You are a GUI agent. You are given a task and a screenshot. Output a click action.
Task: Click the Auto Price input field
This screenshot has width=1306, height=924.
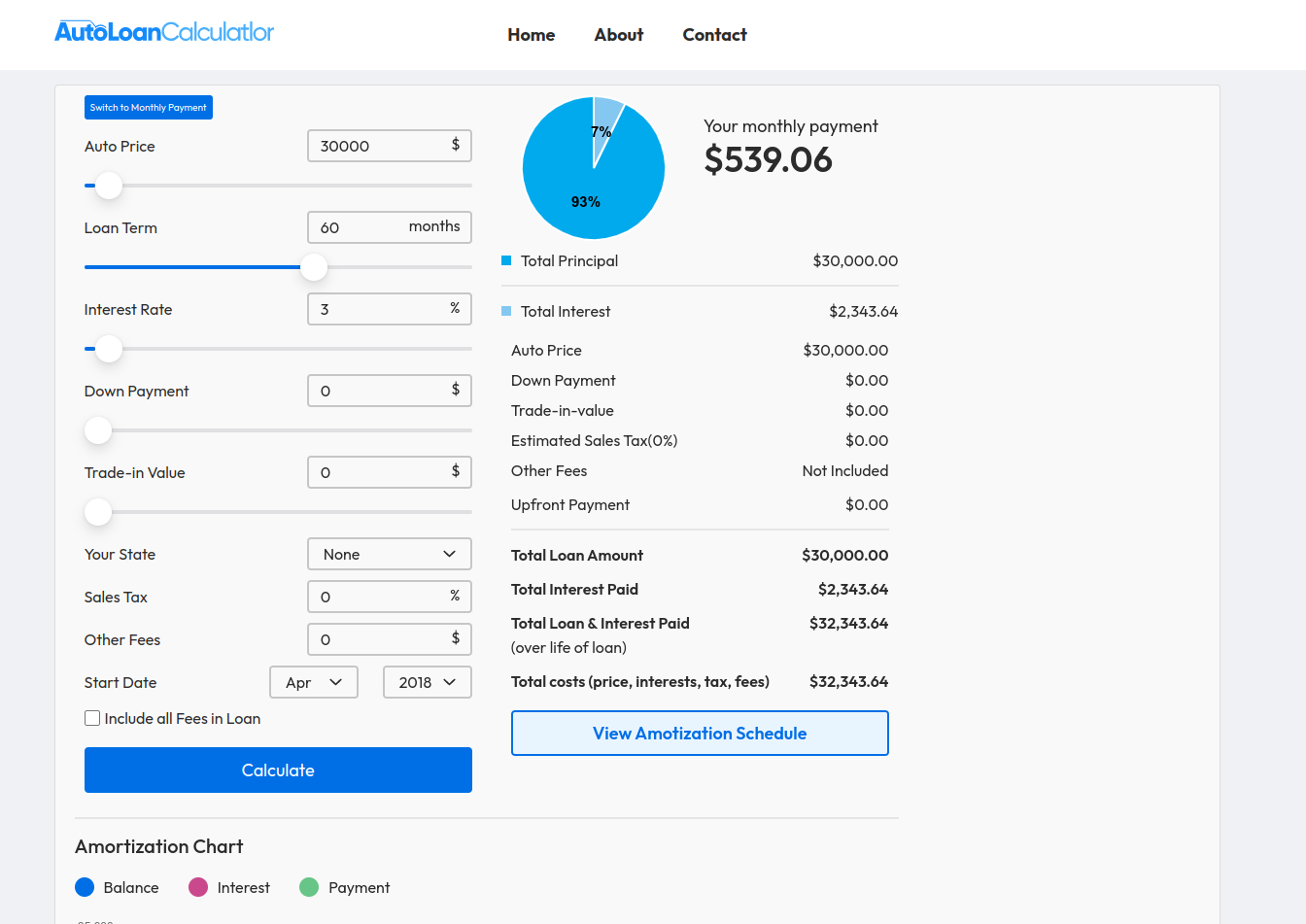coord(390,146)
